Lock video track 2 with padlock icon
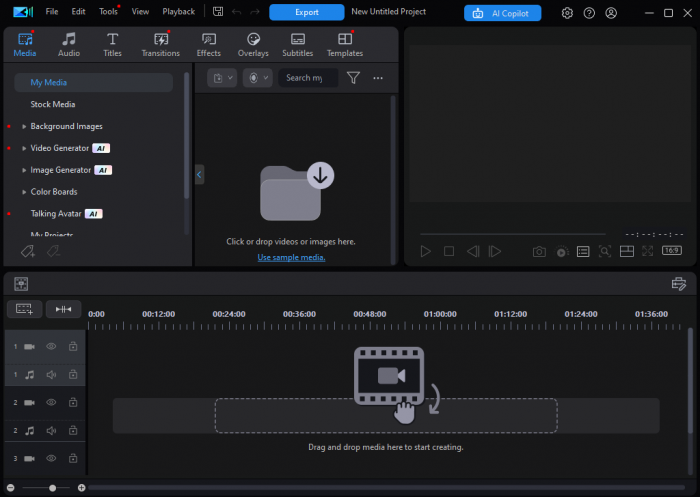This screenshot has height=497, width=700. (73, 402)
